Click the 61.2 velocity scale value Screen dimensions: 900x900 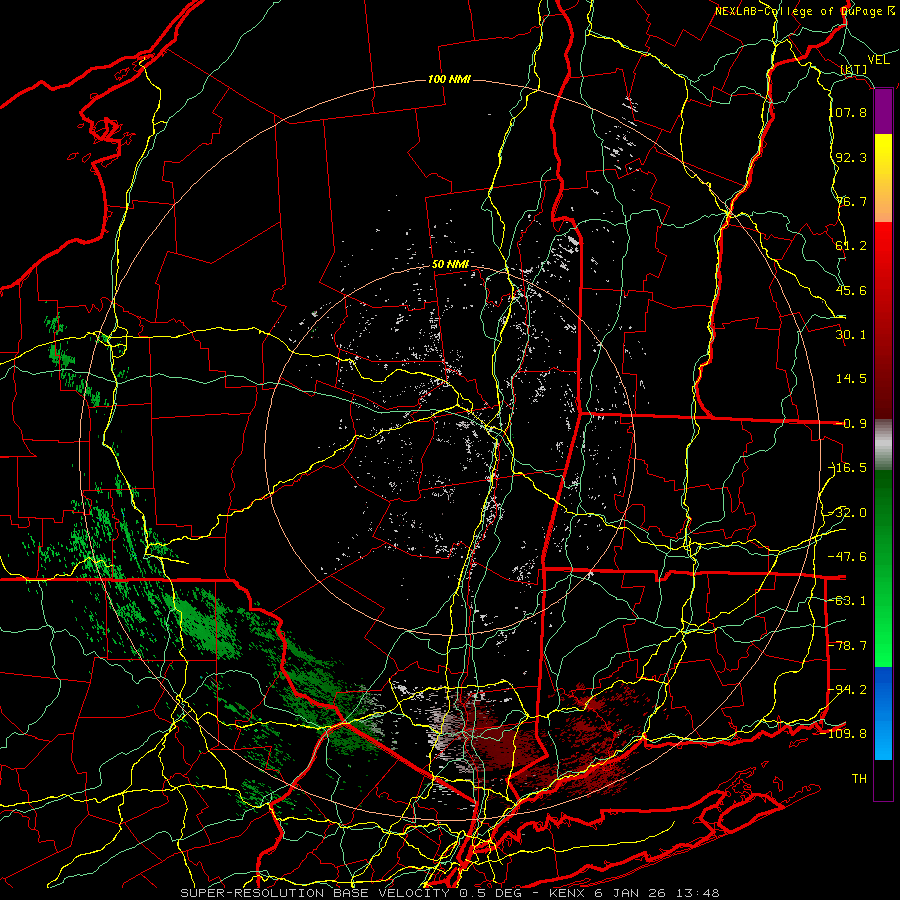coord(851,246)
